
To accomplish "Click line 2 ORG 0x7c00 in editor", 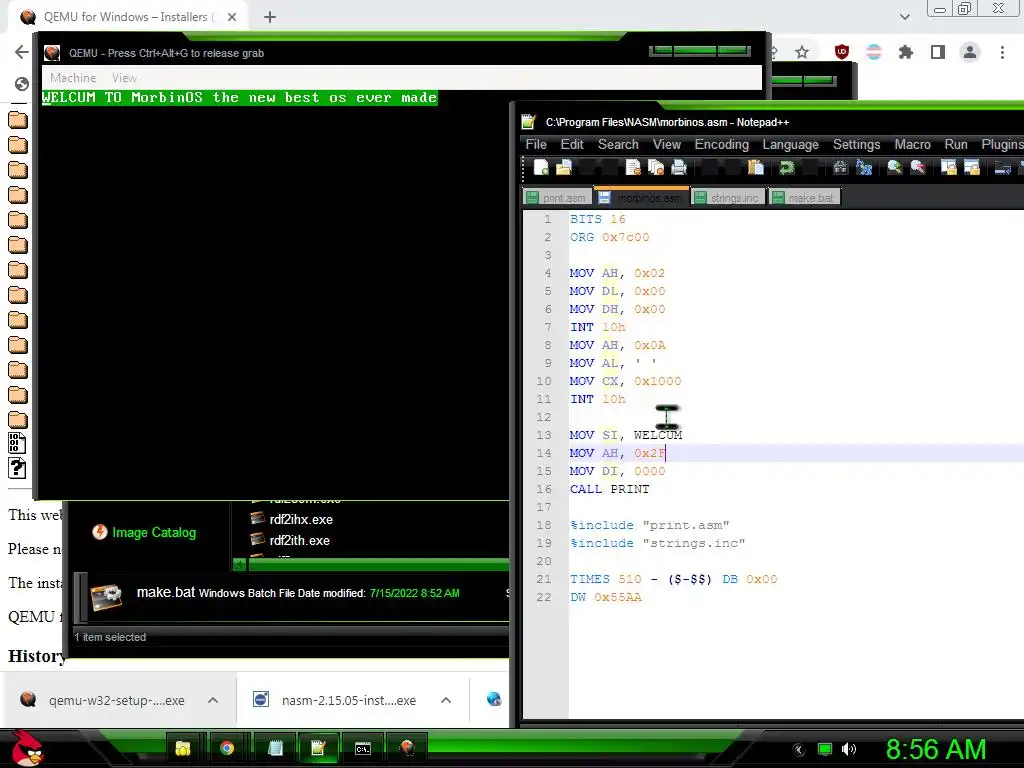I will pyautogui.click(x=609, y=237).
